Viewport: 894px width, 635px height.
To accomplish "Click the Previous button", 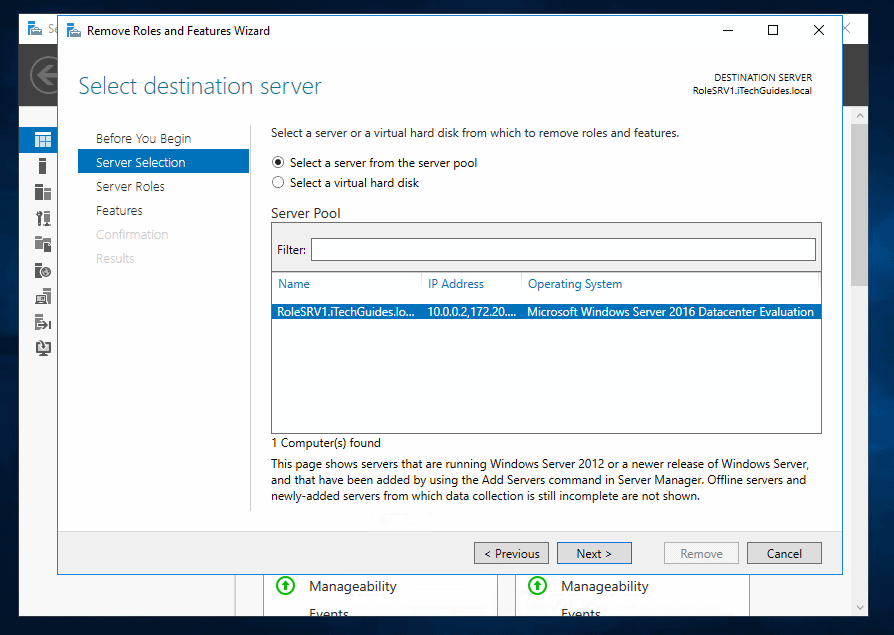I will (511, 552).
